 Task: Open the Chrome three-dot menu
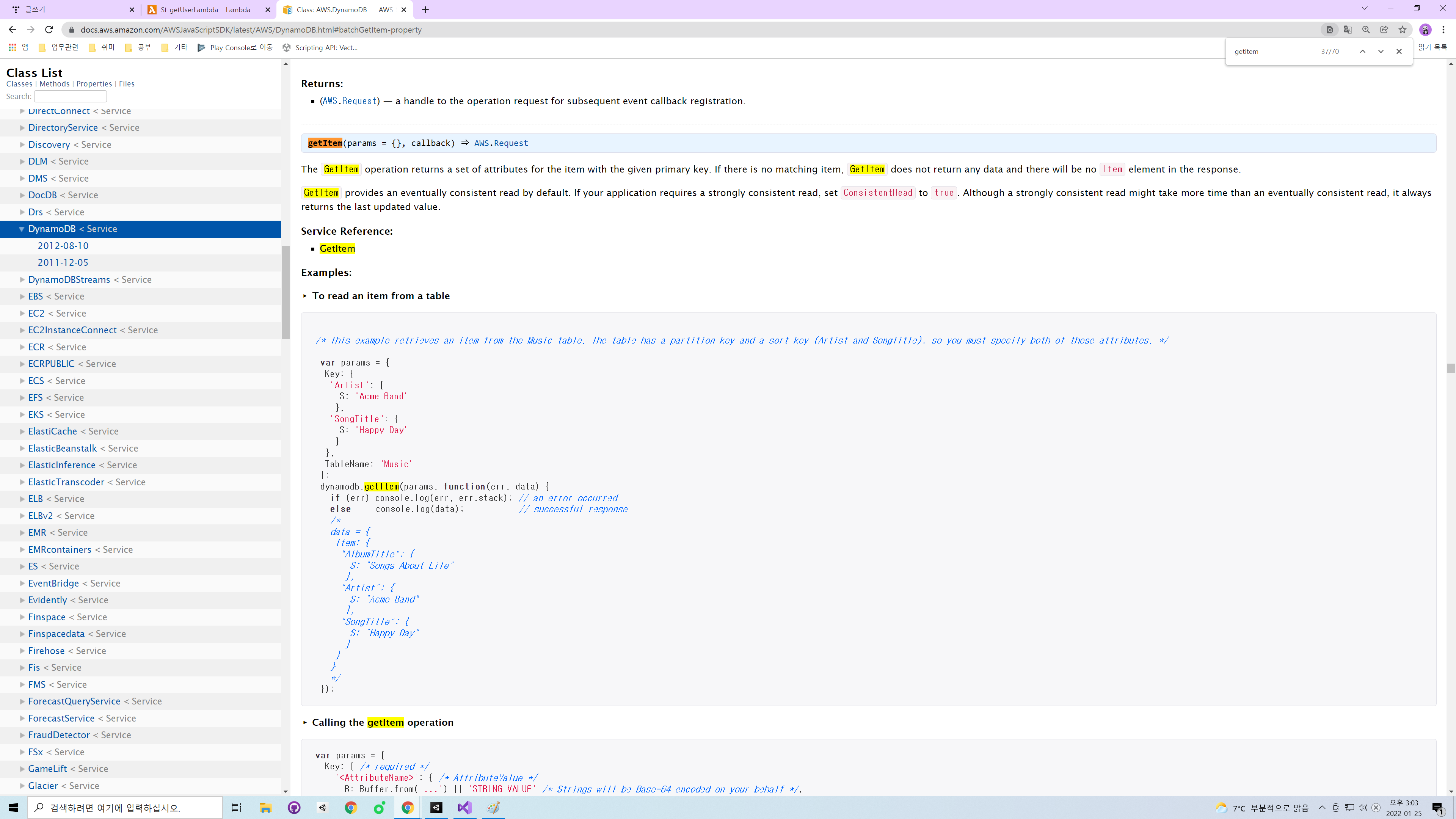click(x=1443, y=30)
